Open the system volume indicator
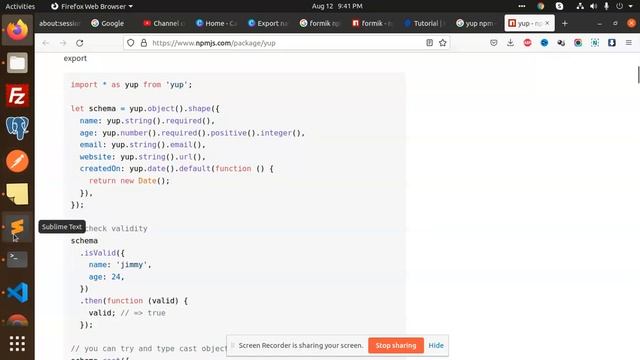Screen dimensions: 640x360 pos(593,6)
